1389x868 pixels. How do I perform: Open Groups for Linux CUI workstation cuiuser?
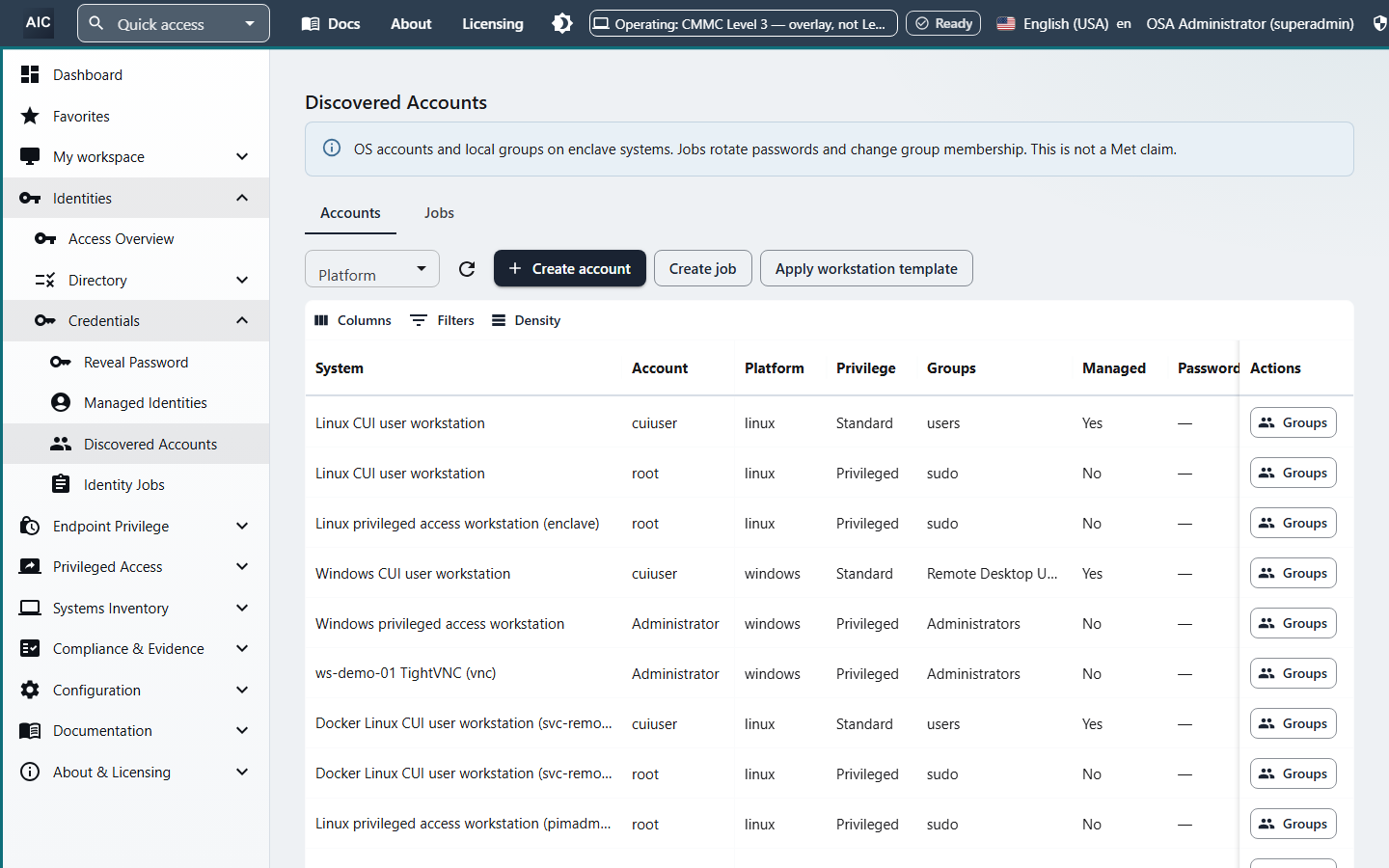(1294, 422)
